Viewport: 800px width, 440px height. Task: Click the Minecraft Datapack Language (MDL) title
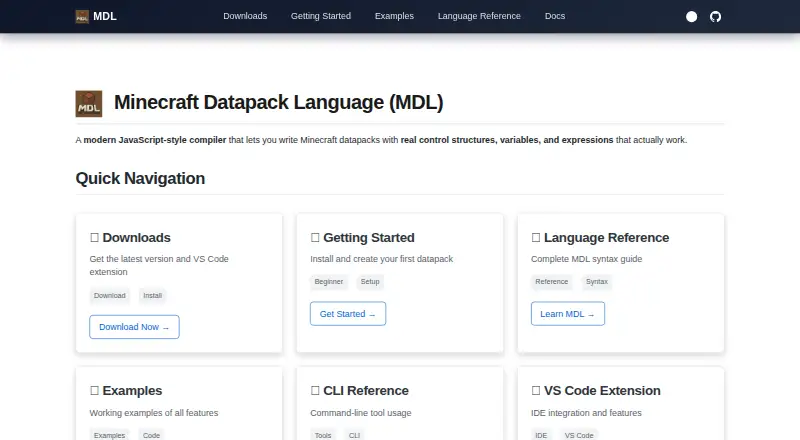pos(279,103)
